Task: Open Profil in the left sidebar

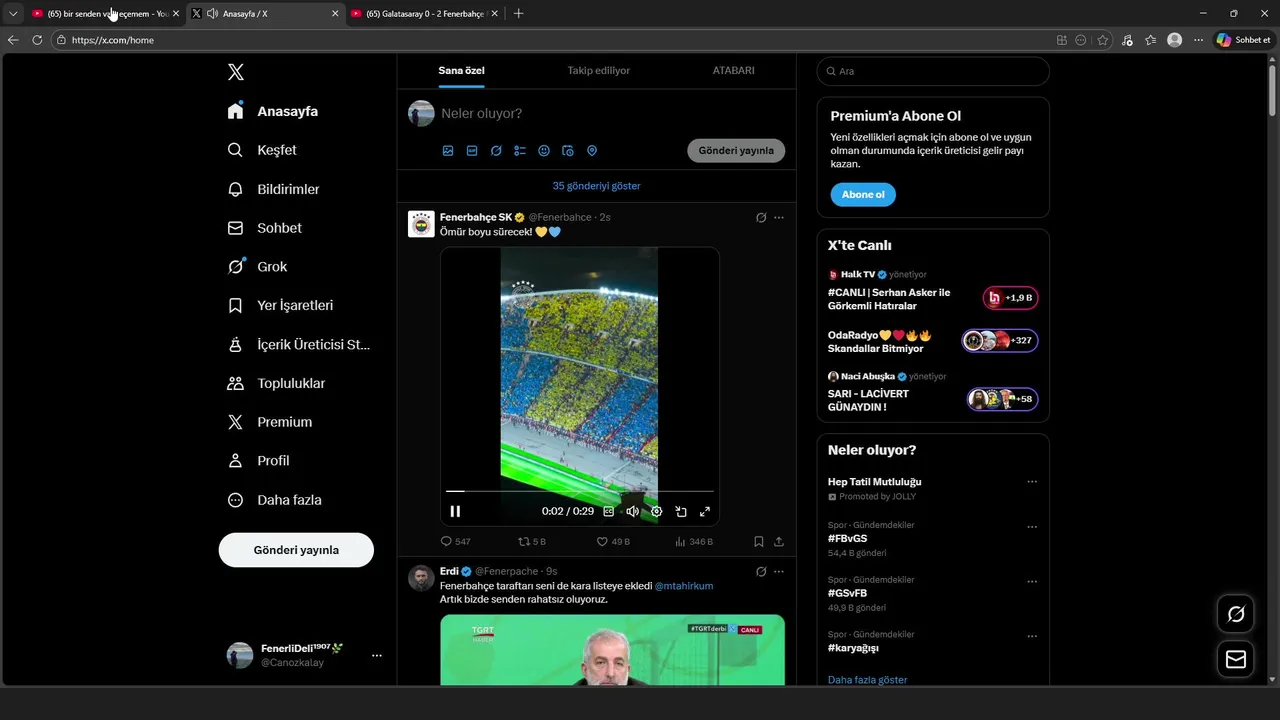Action: tap(258, 461)
